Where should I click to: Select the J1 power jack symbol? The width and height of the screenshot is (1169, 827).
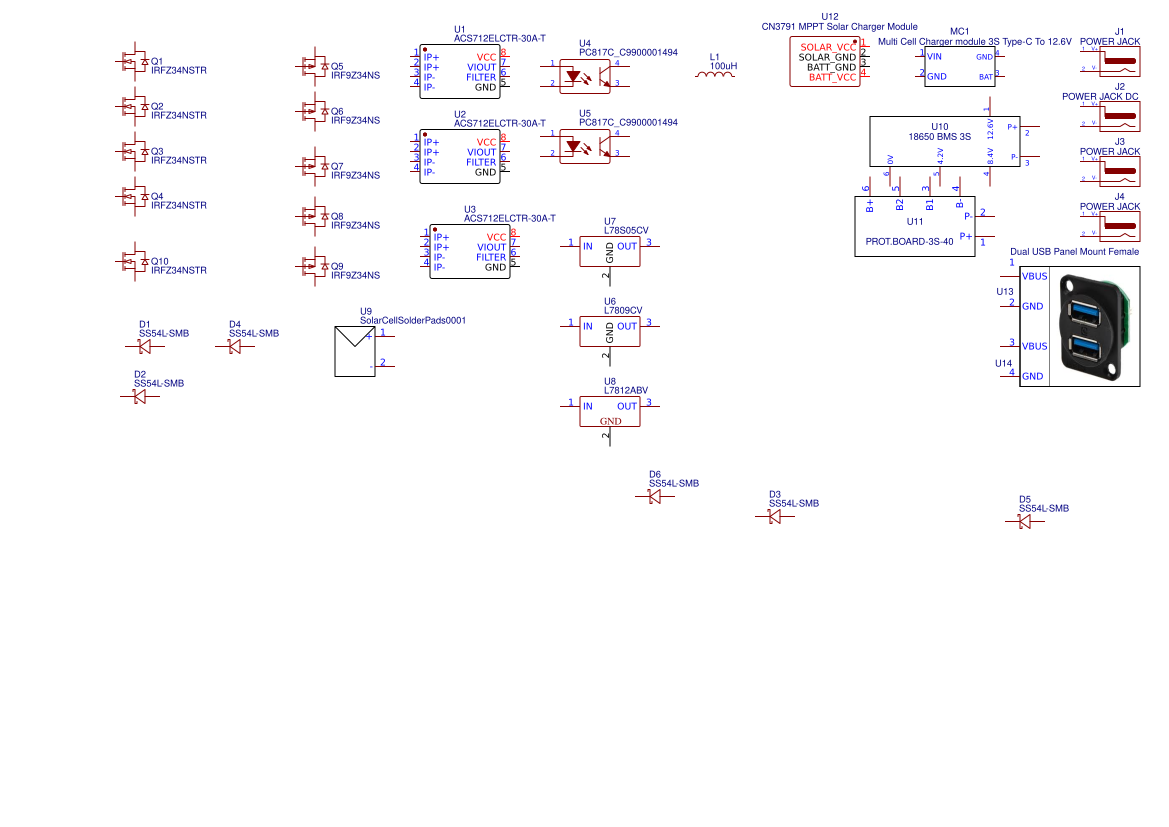[x=1111, y=61]
